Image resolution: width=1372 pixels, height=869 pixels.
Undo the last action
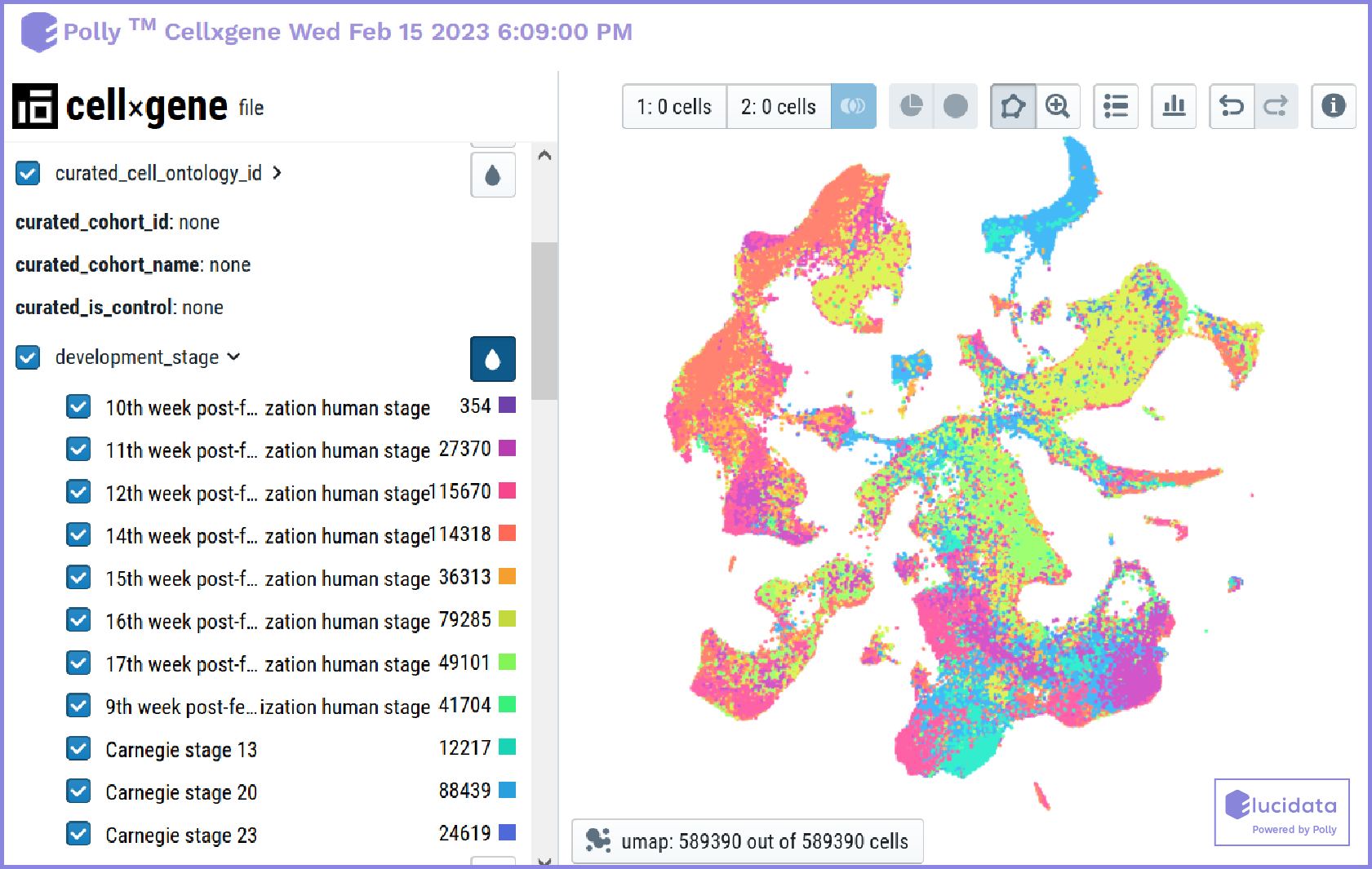coord(1232,106)
